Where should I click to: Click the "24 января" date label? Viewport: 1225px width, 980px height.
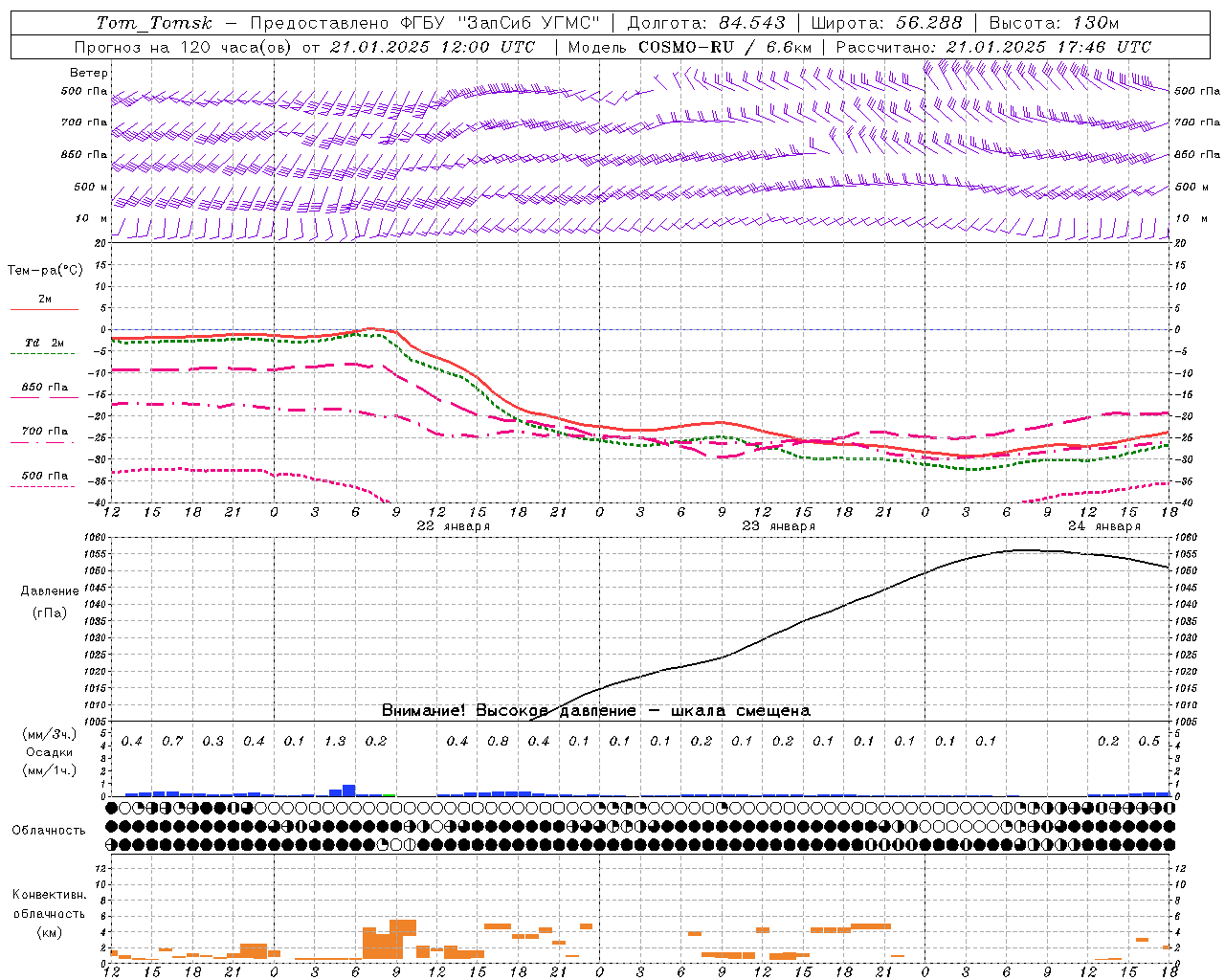pyautogui.click(x=1103, y=526)
